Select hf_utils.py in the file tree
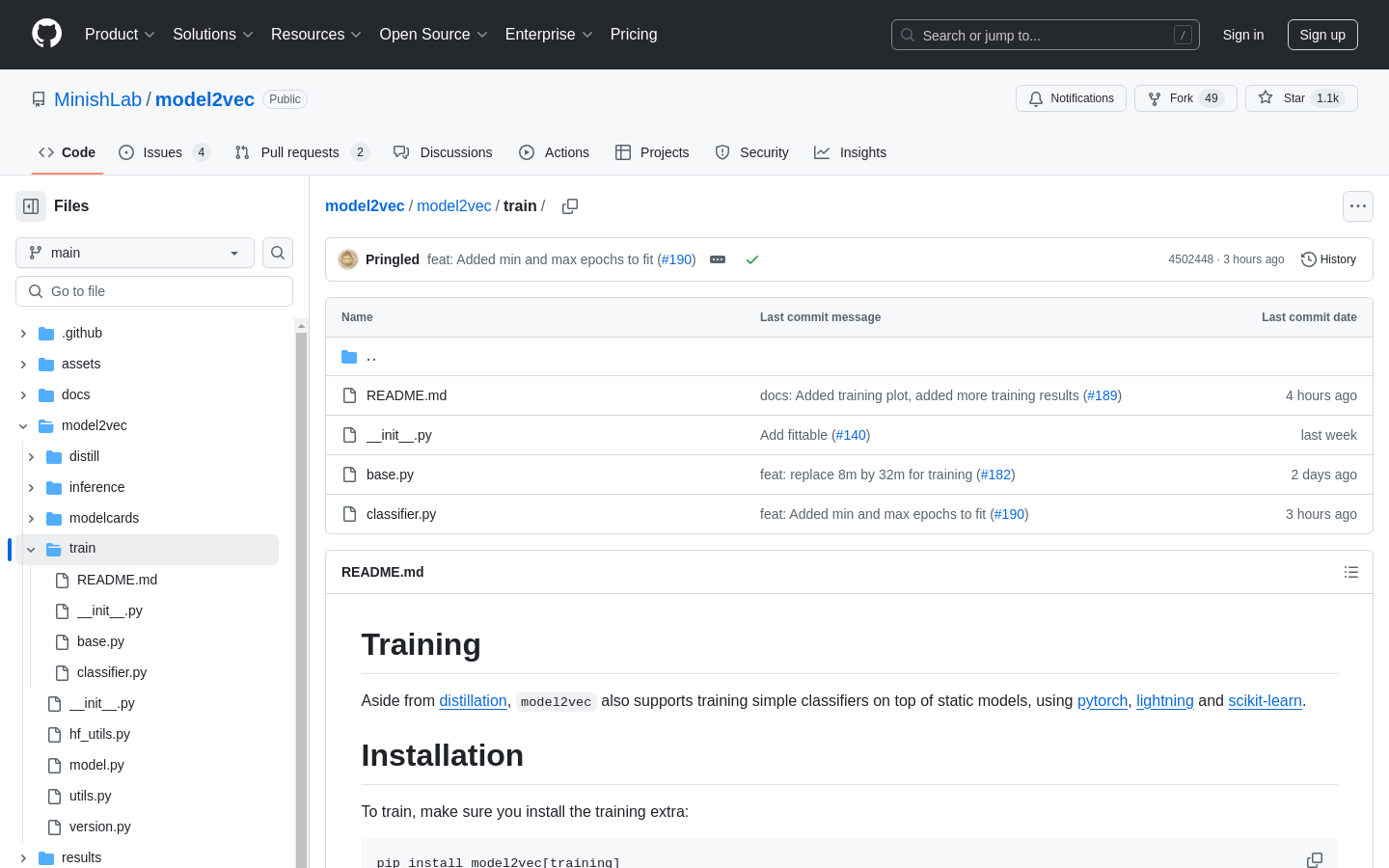The height and width of the screenshot is (868, 1389). [99, 734]
